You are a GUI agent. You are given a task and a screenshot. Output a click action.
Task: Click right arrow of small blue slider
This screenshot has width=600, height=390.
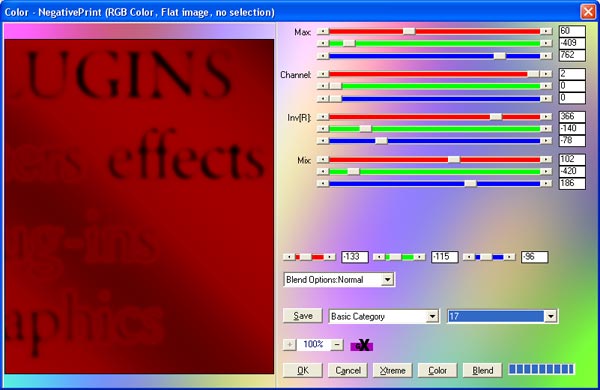click(x=509, y=257)
